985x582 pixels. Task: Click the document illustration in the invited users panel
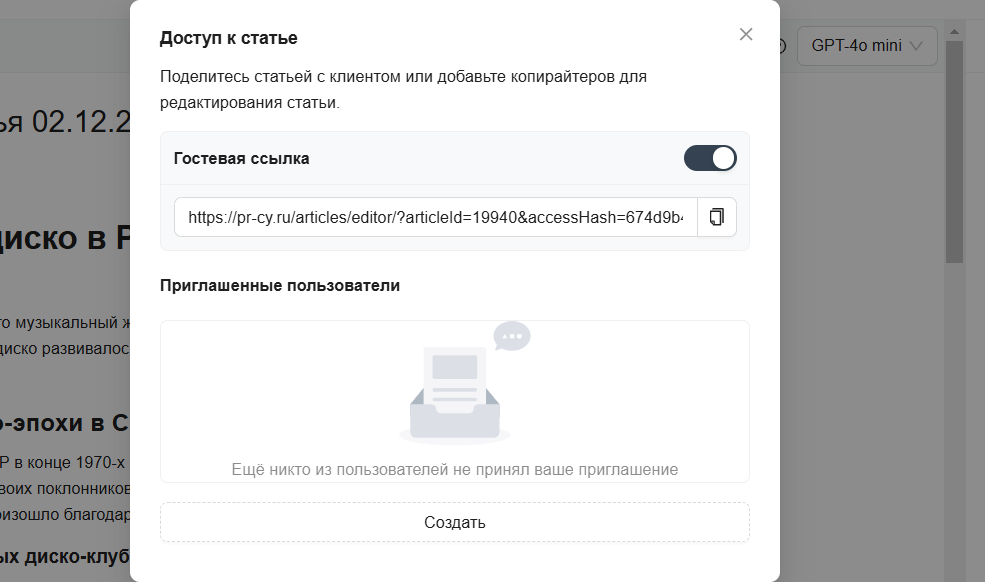[x=455, y=390]
